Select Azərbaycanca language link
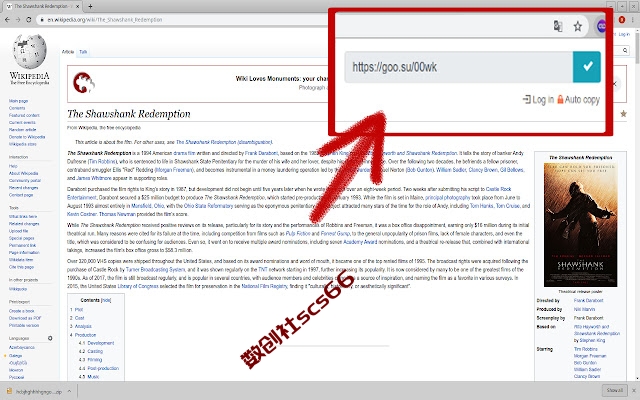The height and width of the screenshot is (400, 640). click(22, 347)
